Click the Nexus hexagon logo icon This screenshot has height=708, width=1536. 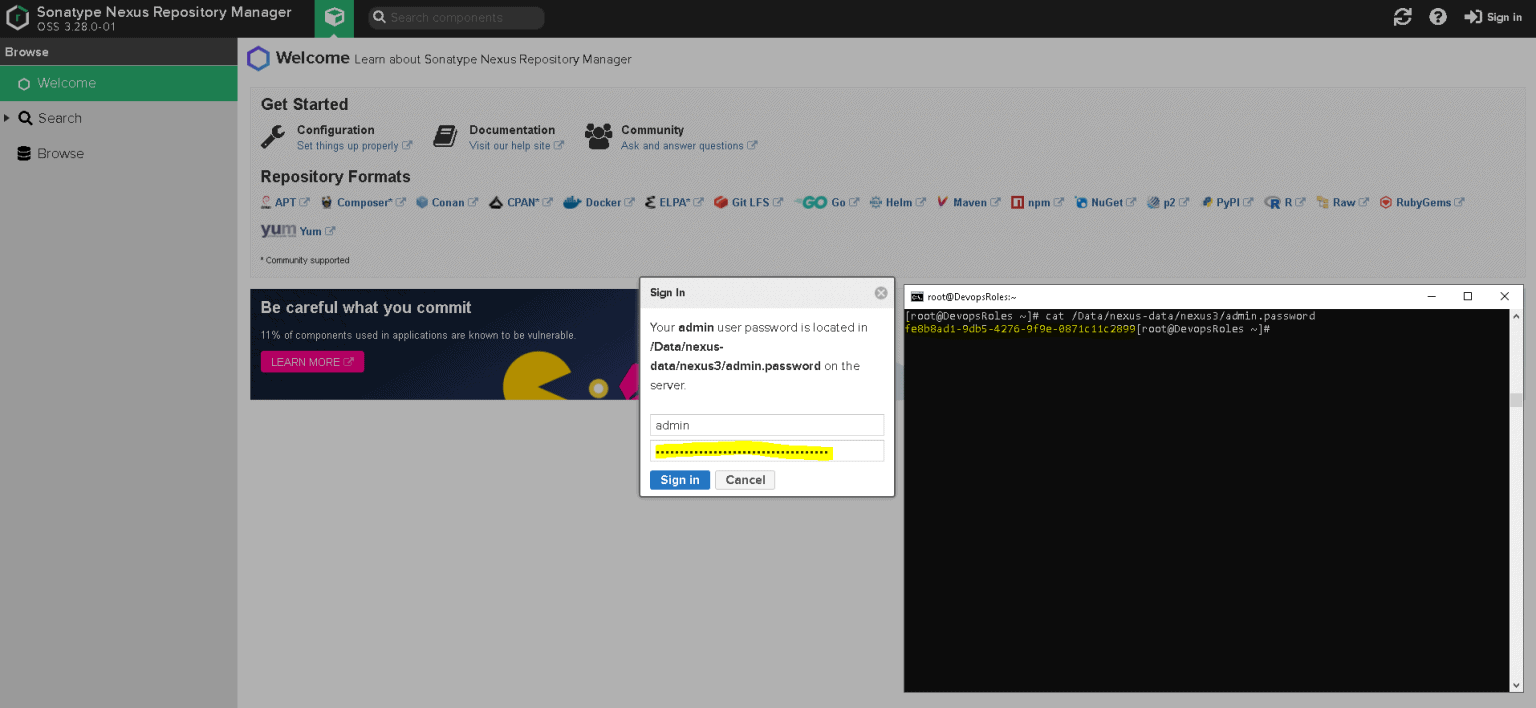pos(16,17)
